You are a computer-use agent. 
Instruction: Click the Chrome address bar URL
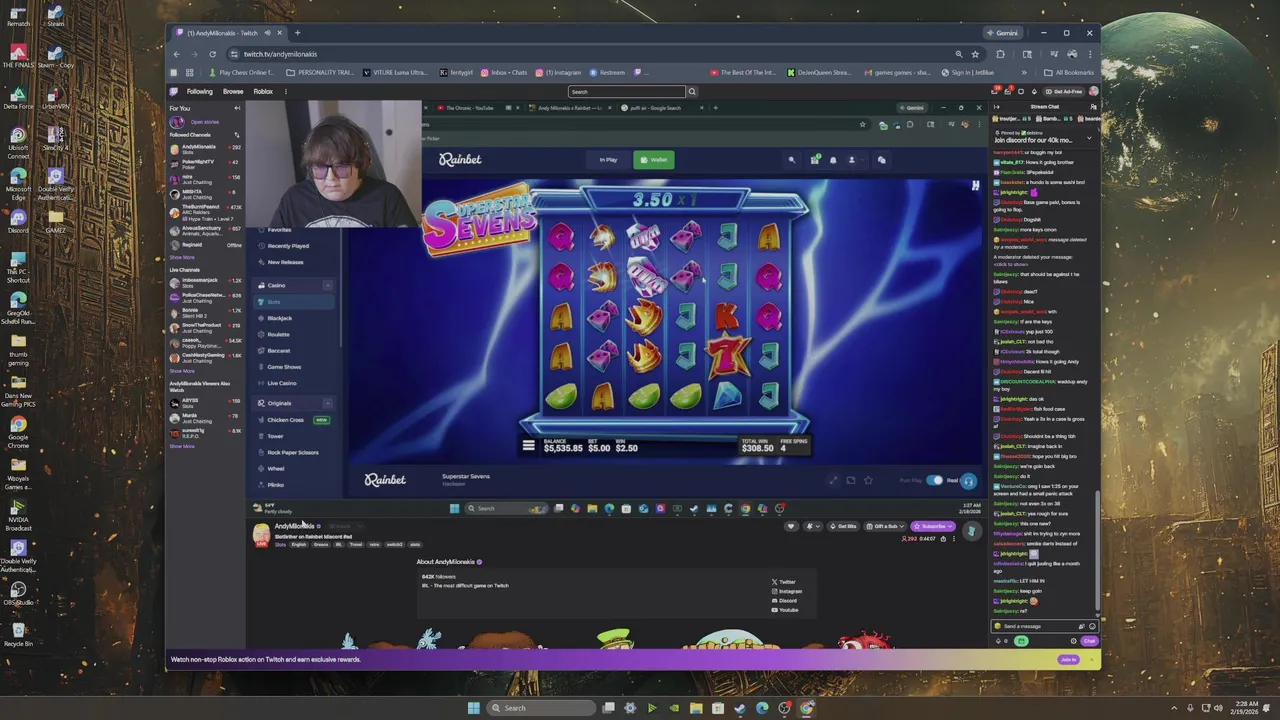tap(280, 54)
